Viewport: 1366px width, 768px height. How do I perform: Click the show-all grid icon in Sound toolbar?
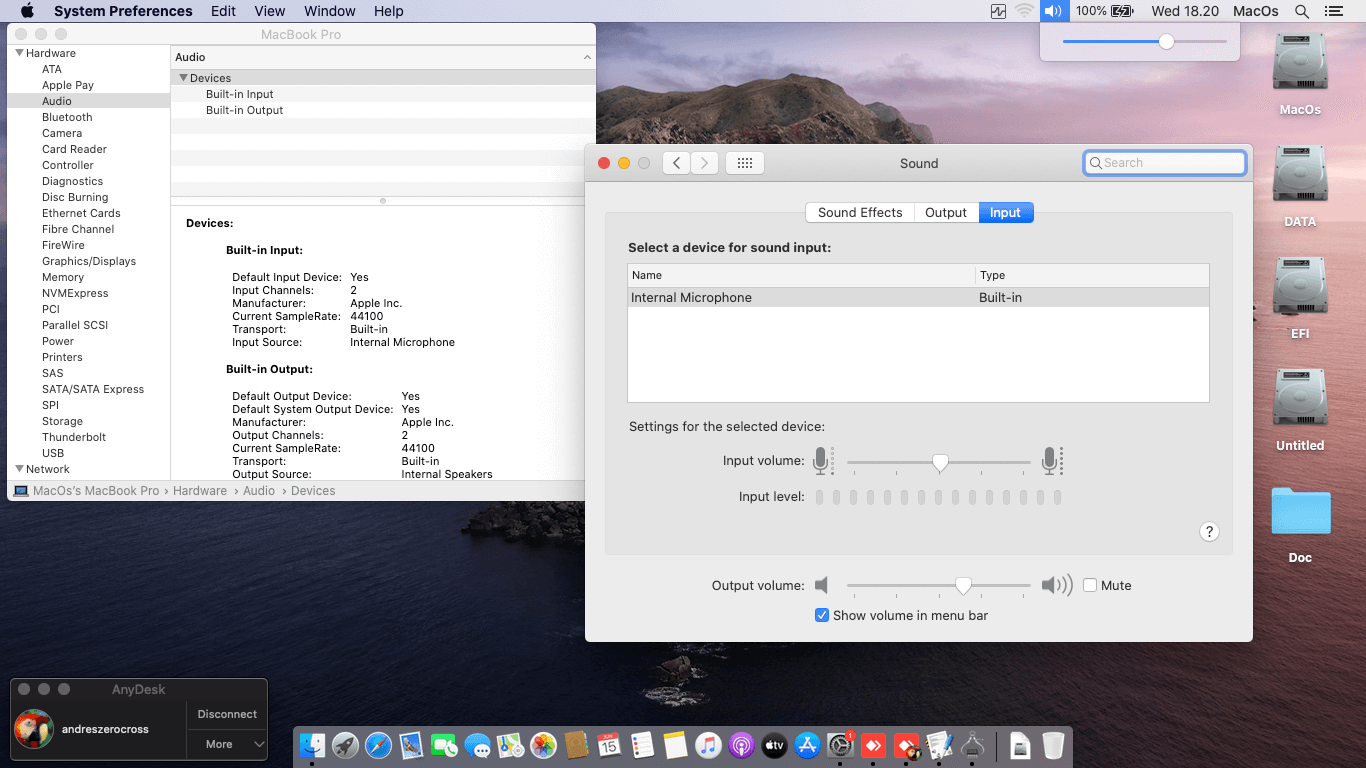click(745, 163)
